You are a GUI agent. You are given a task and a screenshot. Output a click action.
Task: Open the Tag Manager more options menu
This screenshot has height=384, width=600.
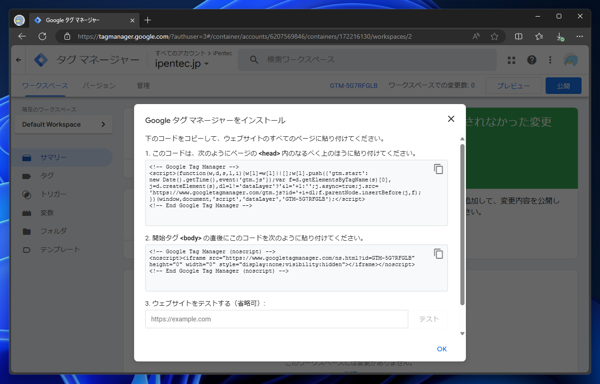[550, 60]
